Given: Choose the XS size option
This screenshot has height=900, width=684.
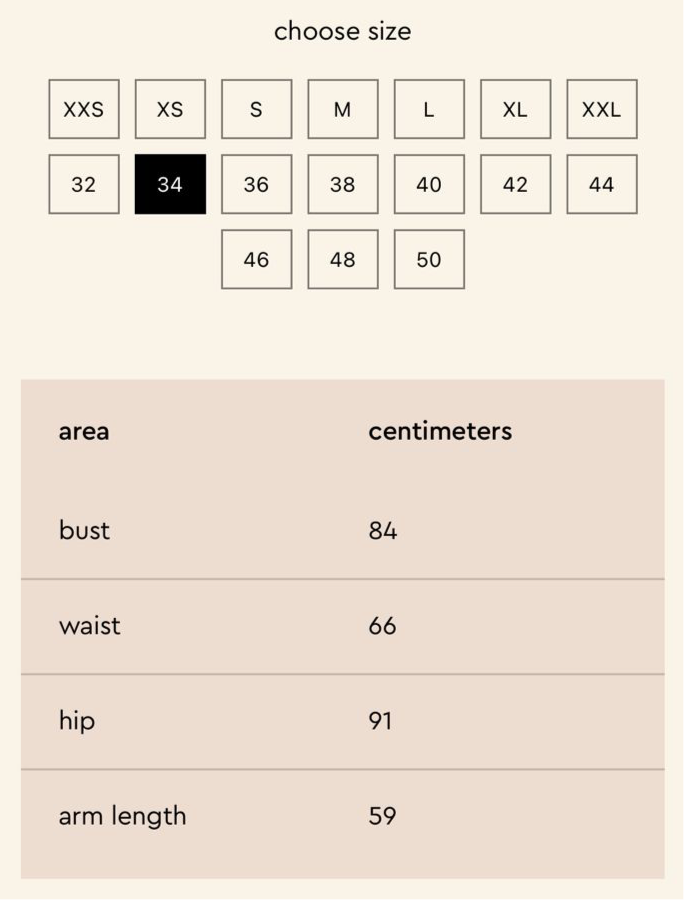Looking at the screenshot, I should pos(170,109).
